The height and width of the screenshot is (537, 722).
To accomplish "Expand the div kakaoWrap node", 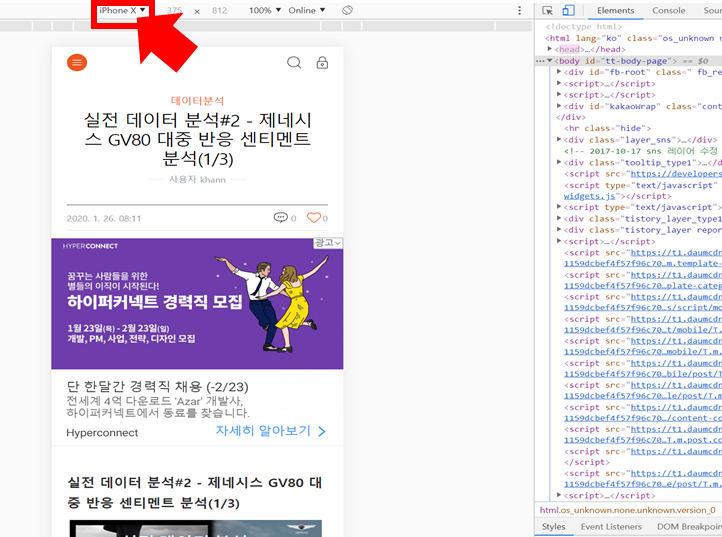I will [x=559, y=106].
